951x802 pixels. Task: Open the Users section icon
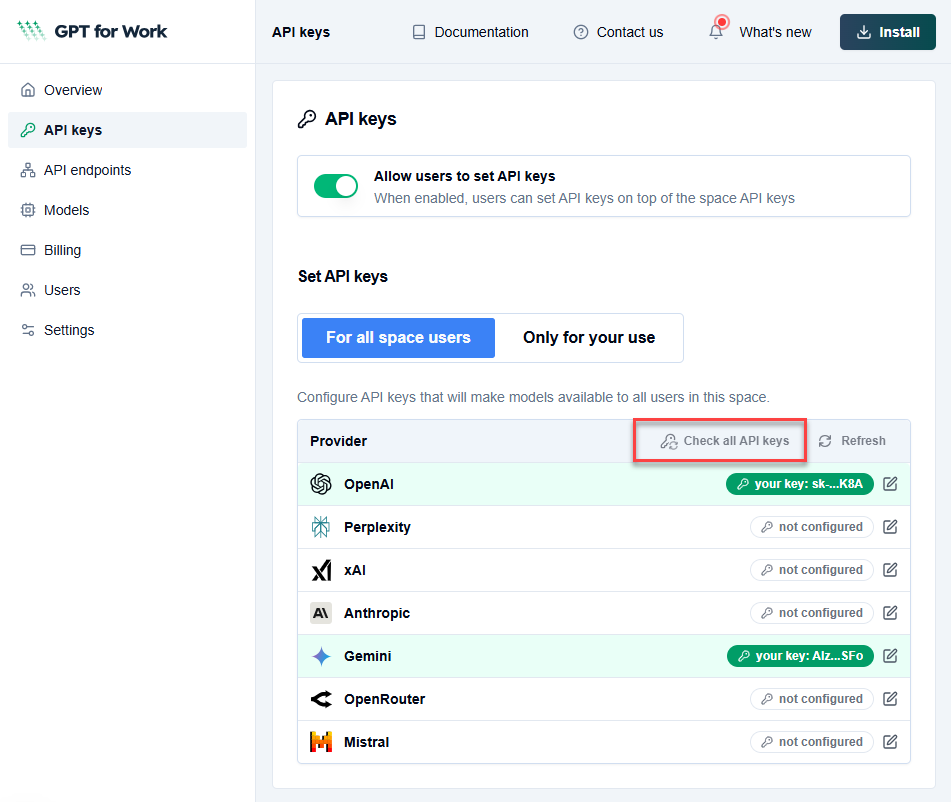(28, 290)
